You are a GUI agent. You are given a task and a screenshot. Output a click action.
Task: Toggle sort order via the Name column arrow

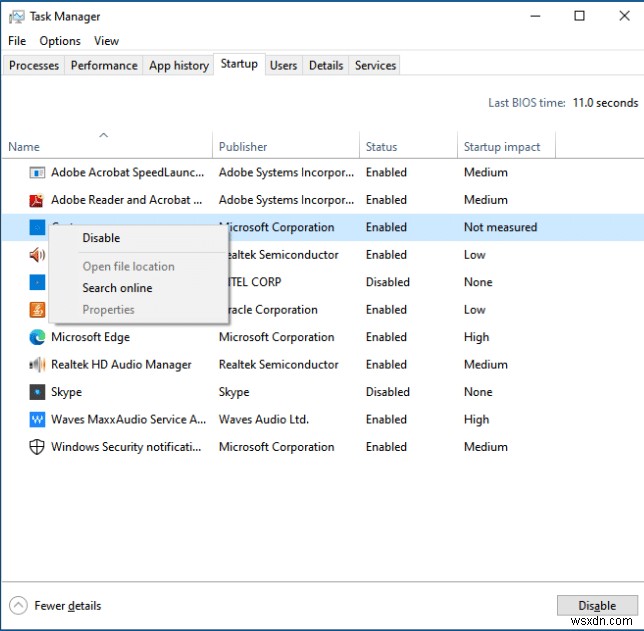(104, 135)
